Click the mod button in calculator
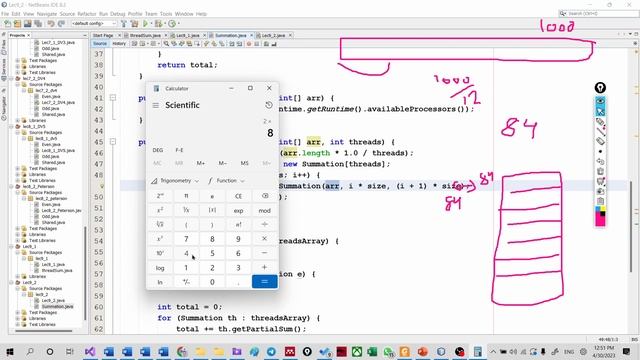The width and height of the screenshot is (640, 360). pyautogui.click(x=264, y=211)
